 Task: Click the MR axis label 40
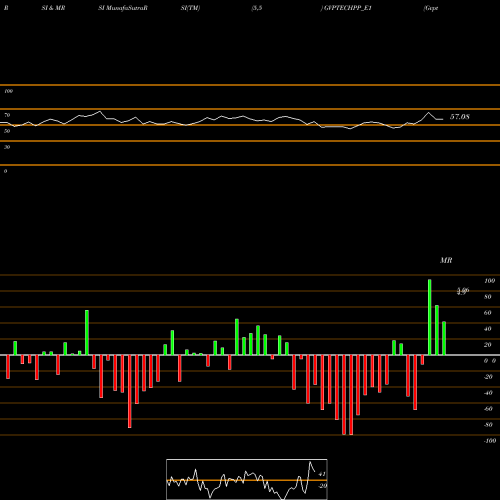tap(488, 329)
